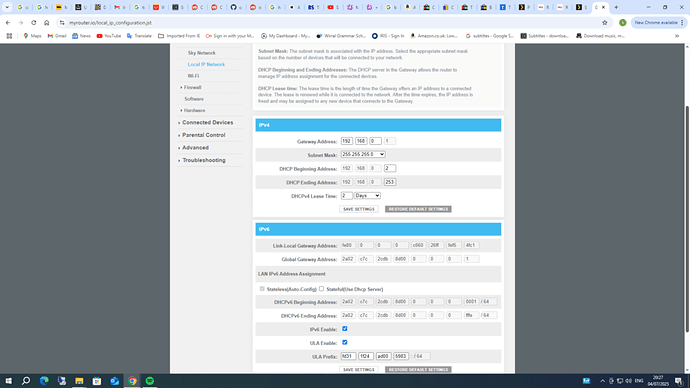Click the browser forward arrow

(x=21, y=22)
